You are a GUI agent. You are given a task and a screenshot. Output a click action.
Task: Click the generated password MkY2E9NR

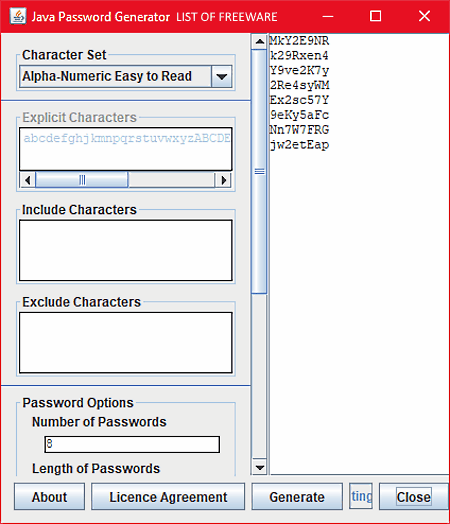click(x=299, y=41)
